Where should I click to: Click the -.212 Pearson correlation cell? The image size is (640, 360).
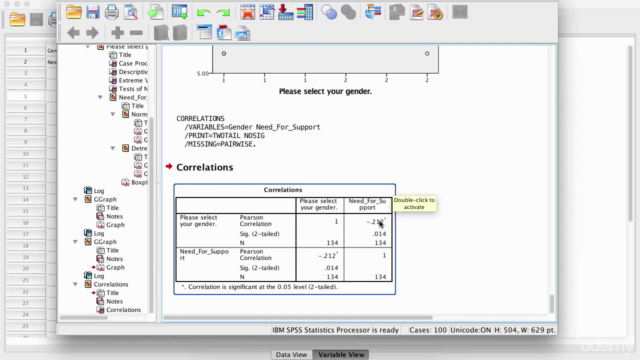point(328,256)
